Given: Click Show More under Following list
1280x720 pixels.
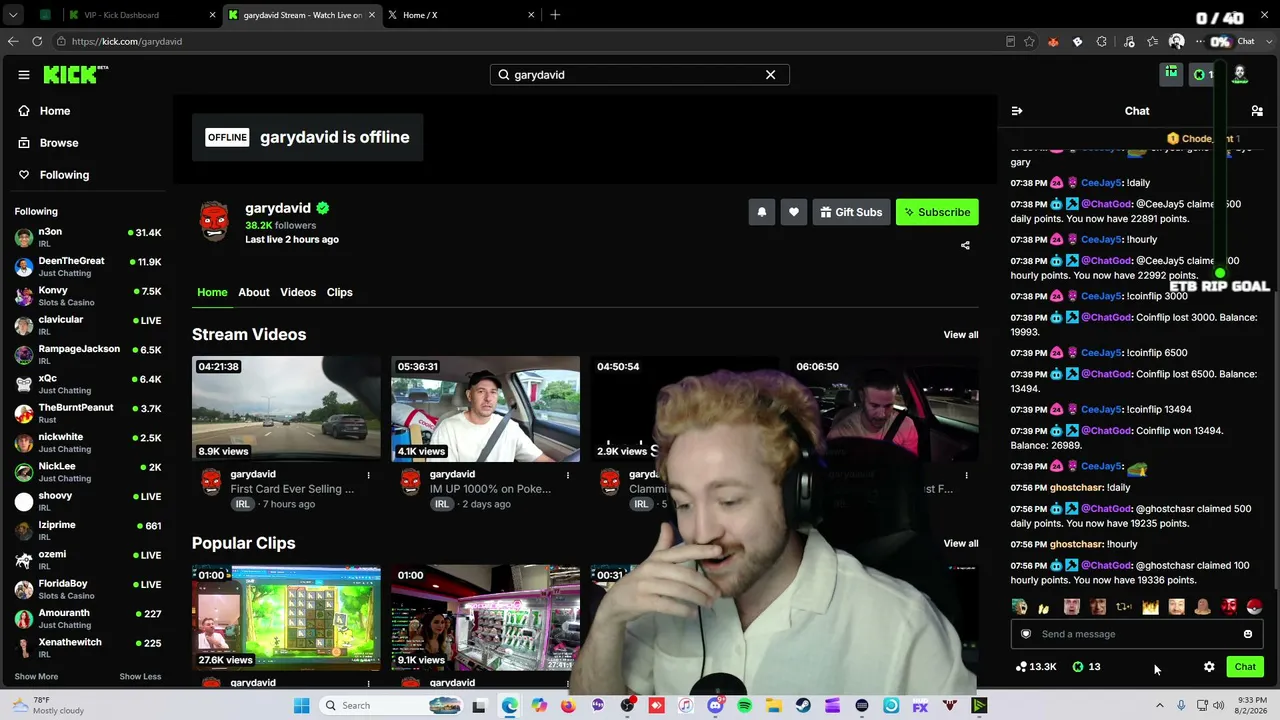Looking at the screenshot, I should [x=36, y=677].
